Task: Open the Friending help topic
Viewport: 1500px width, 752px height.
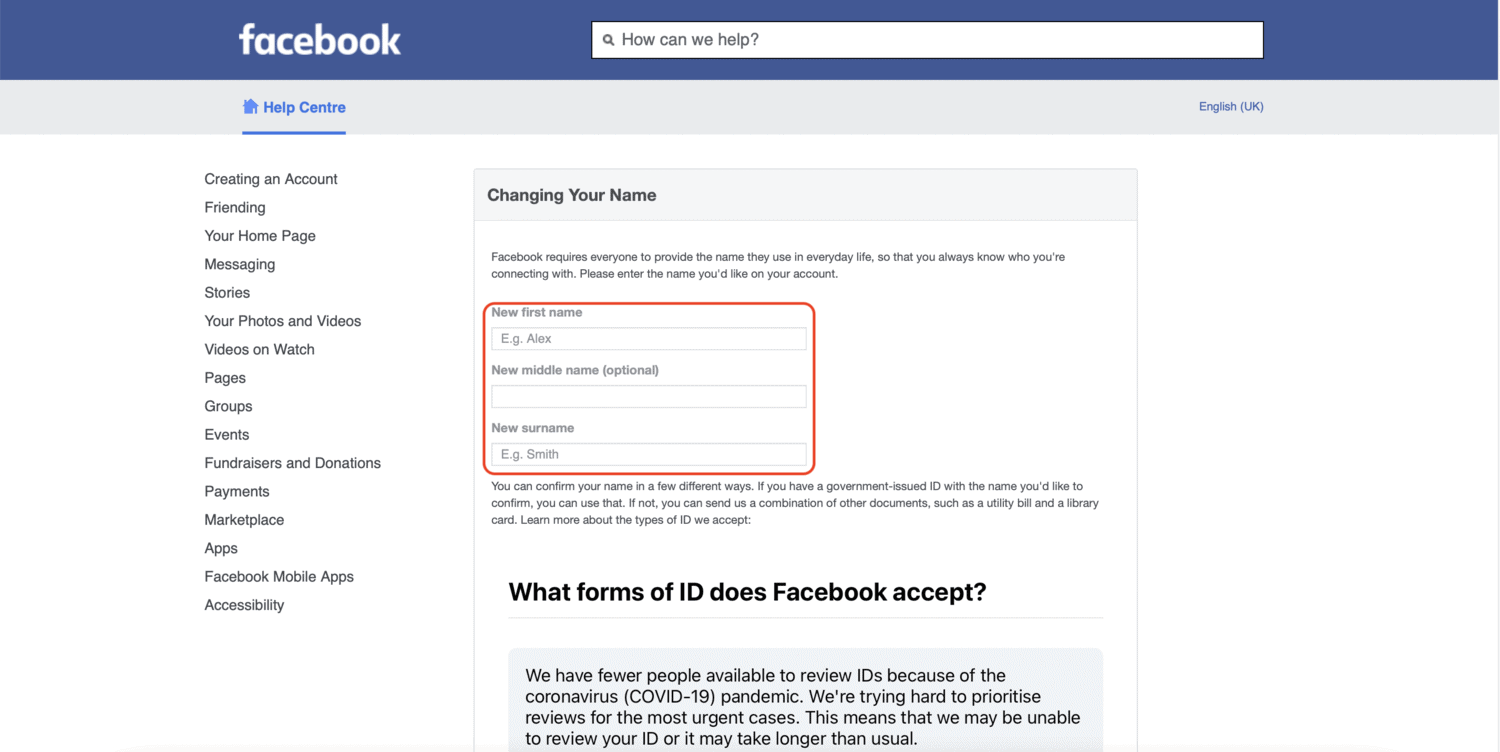Action: point(235,207)
